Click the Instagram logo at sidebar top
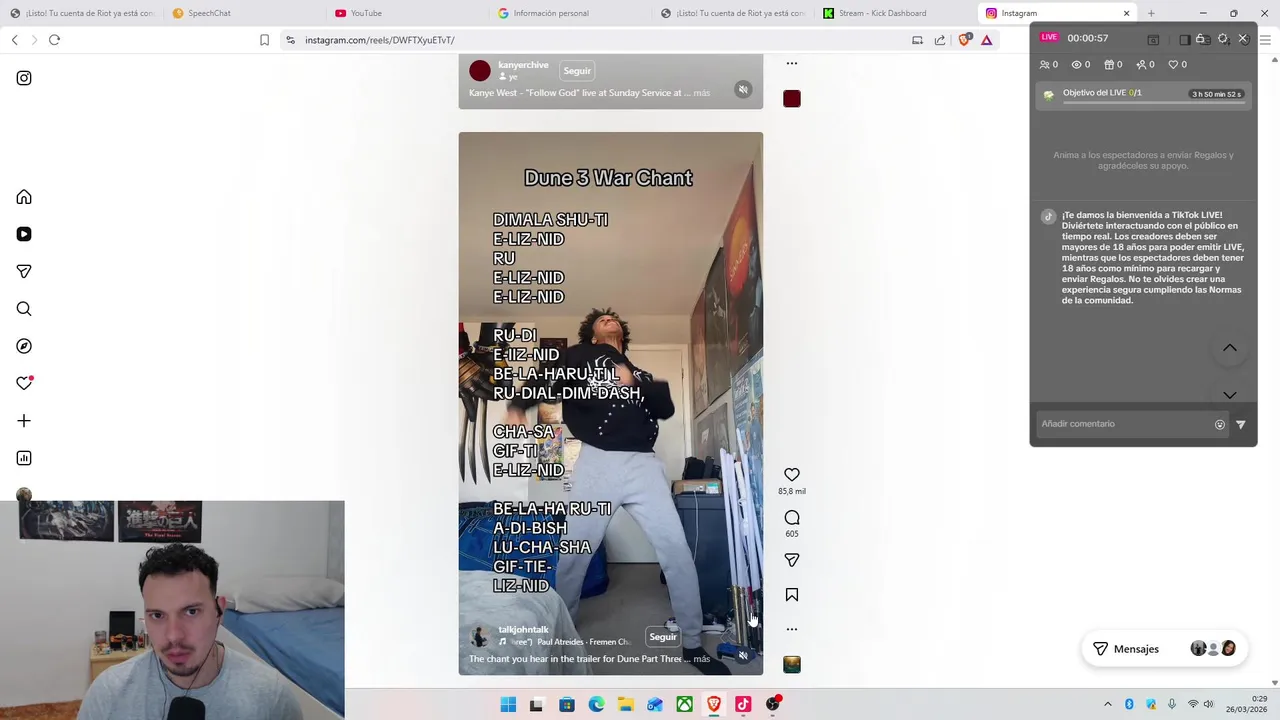1280x720 pixels. pyautogui.click(x=24, y=78)
